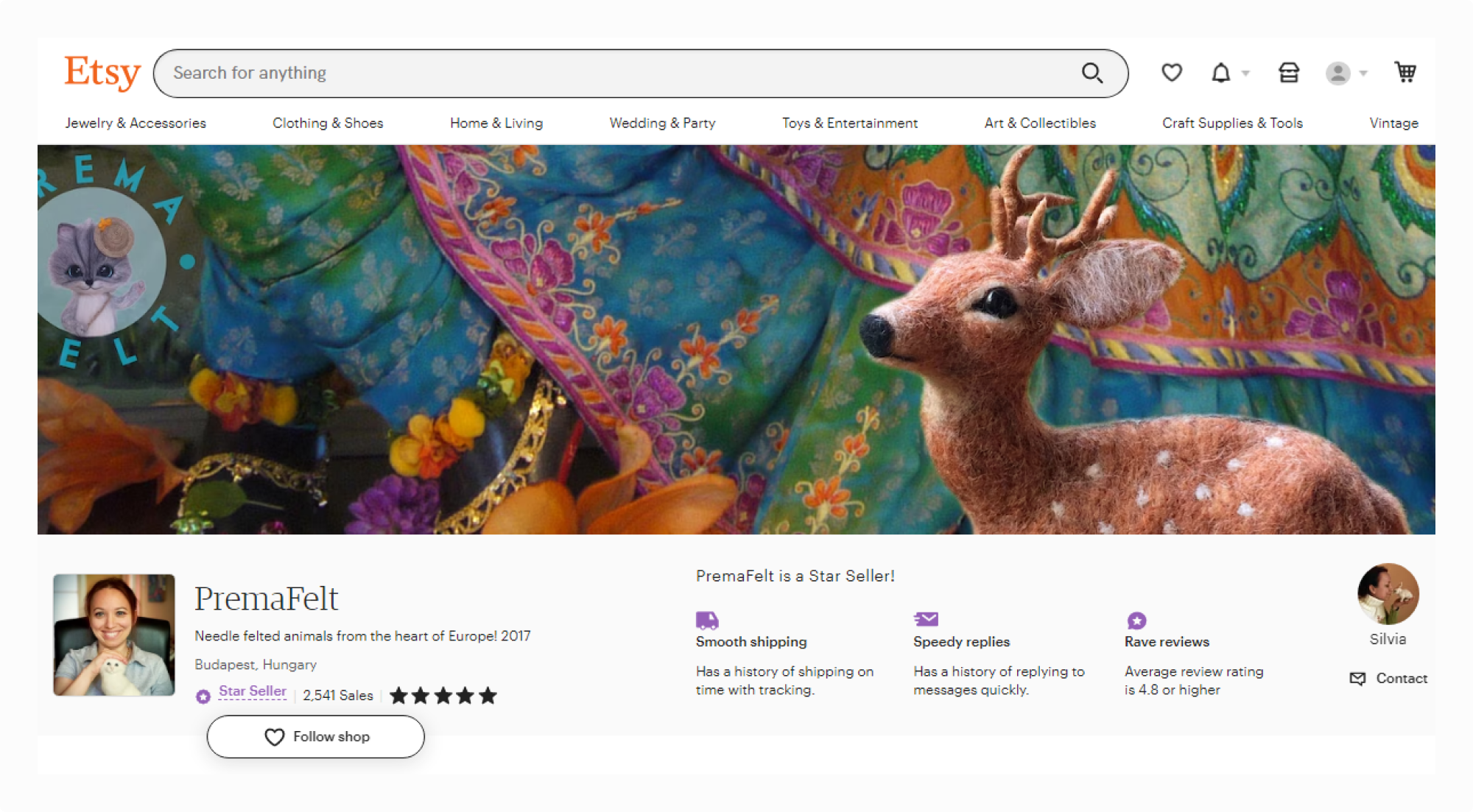Open Toys & Entertainment category
This screenshot has height=812, width=1473.
pos(850,123)
